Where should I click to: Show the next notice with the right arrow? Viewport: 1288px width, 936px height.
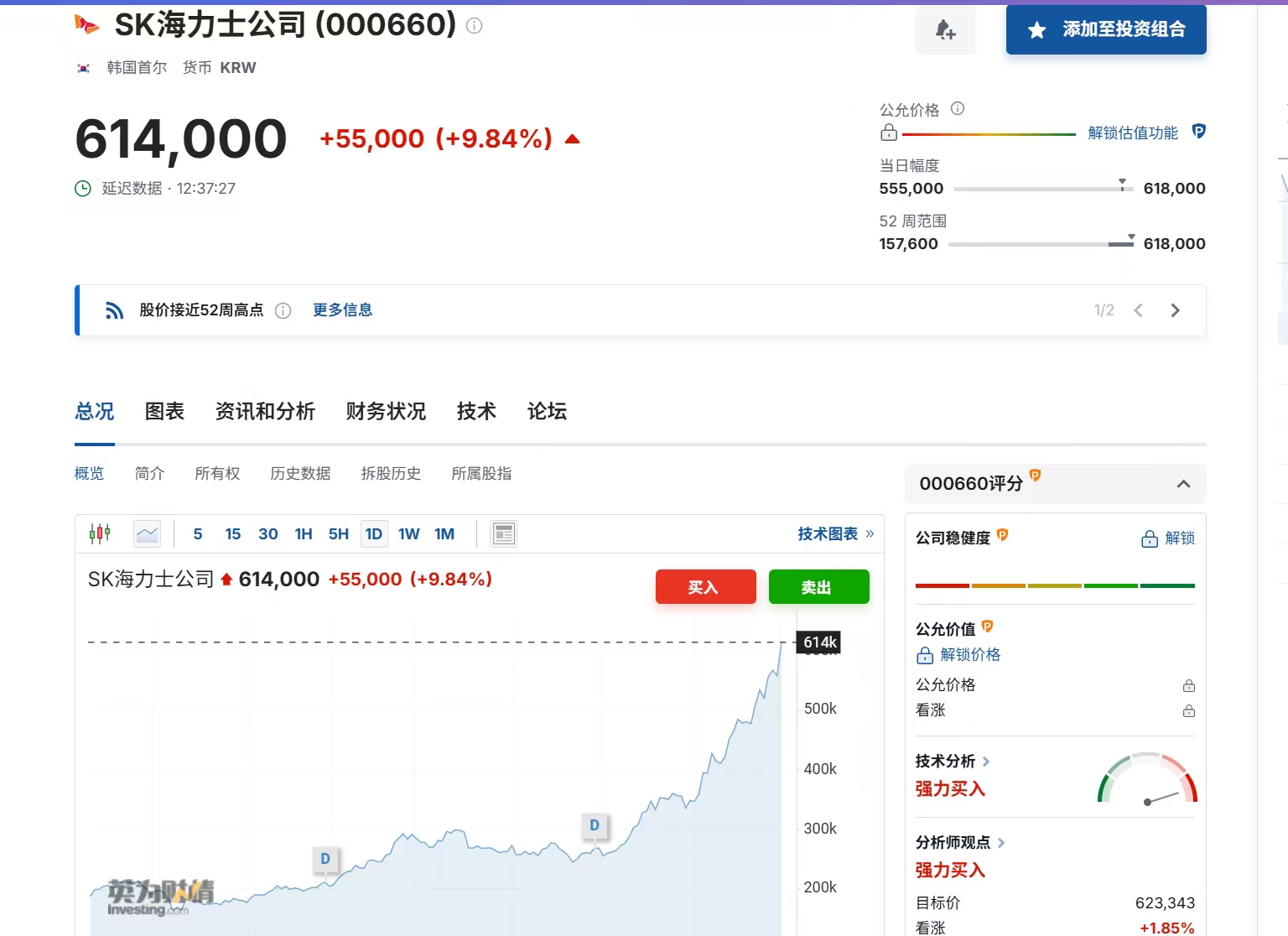(x=1175, y=310)
